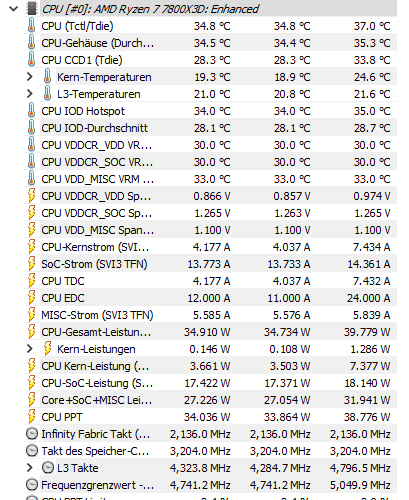This screenshot has width=409, height=500.
Task: Click thermometer icon of CPU IOD Hotspot
Action: pos(31,111)
